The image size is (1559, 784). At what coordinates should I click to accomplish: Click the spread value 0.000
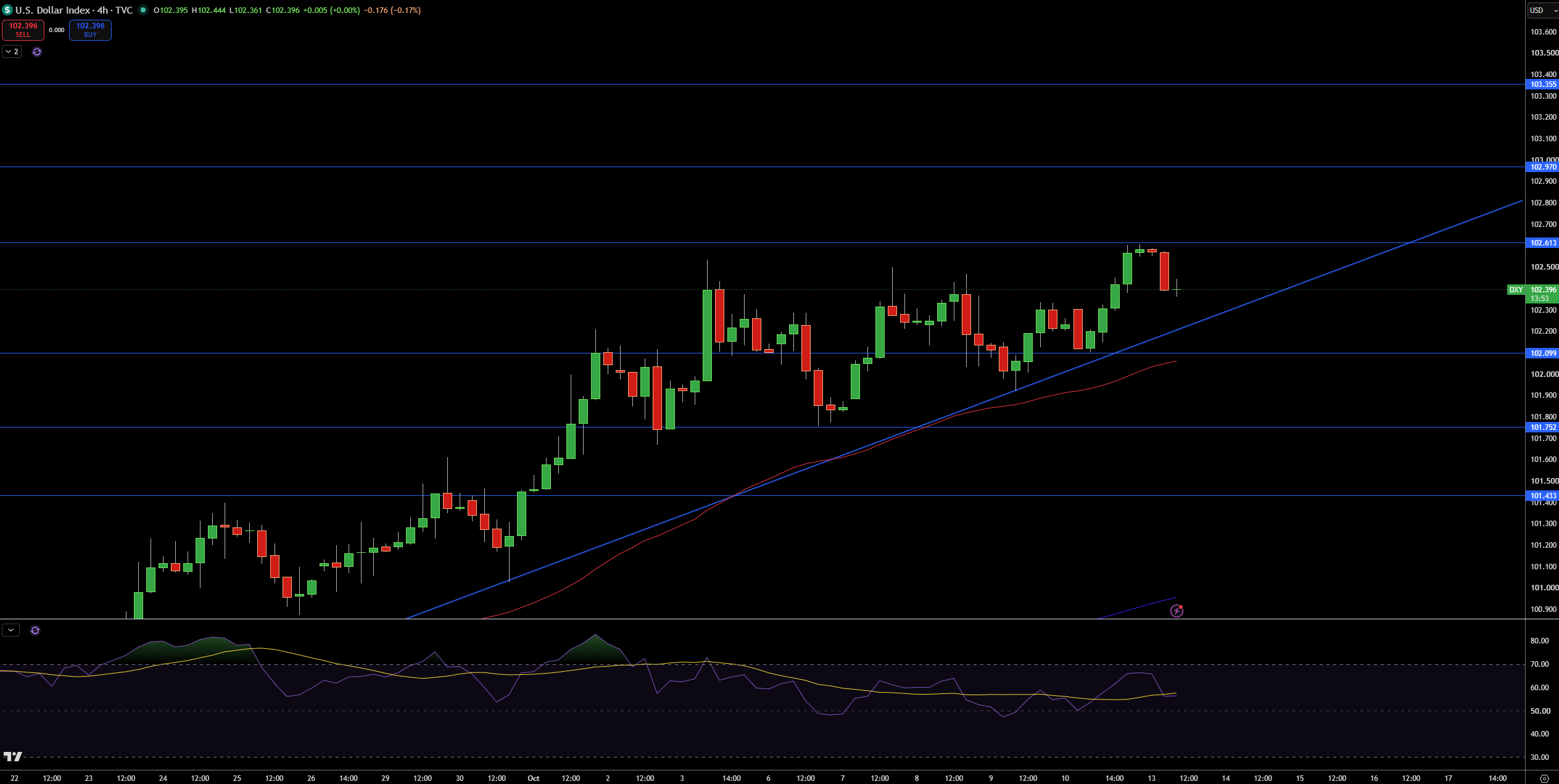click(x=57, y=30)
